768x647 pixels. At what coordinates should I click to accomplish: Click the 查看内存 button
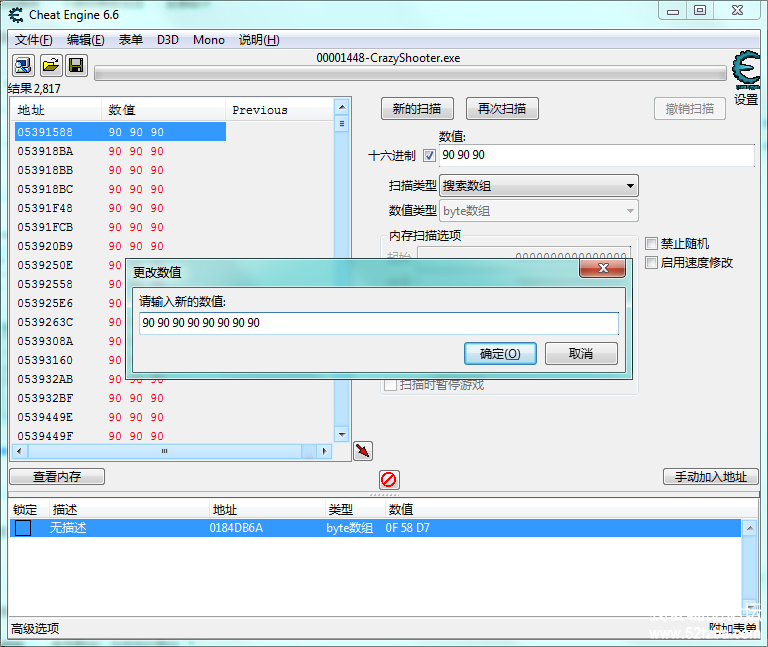pos(57,477)
